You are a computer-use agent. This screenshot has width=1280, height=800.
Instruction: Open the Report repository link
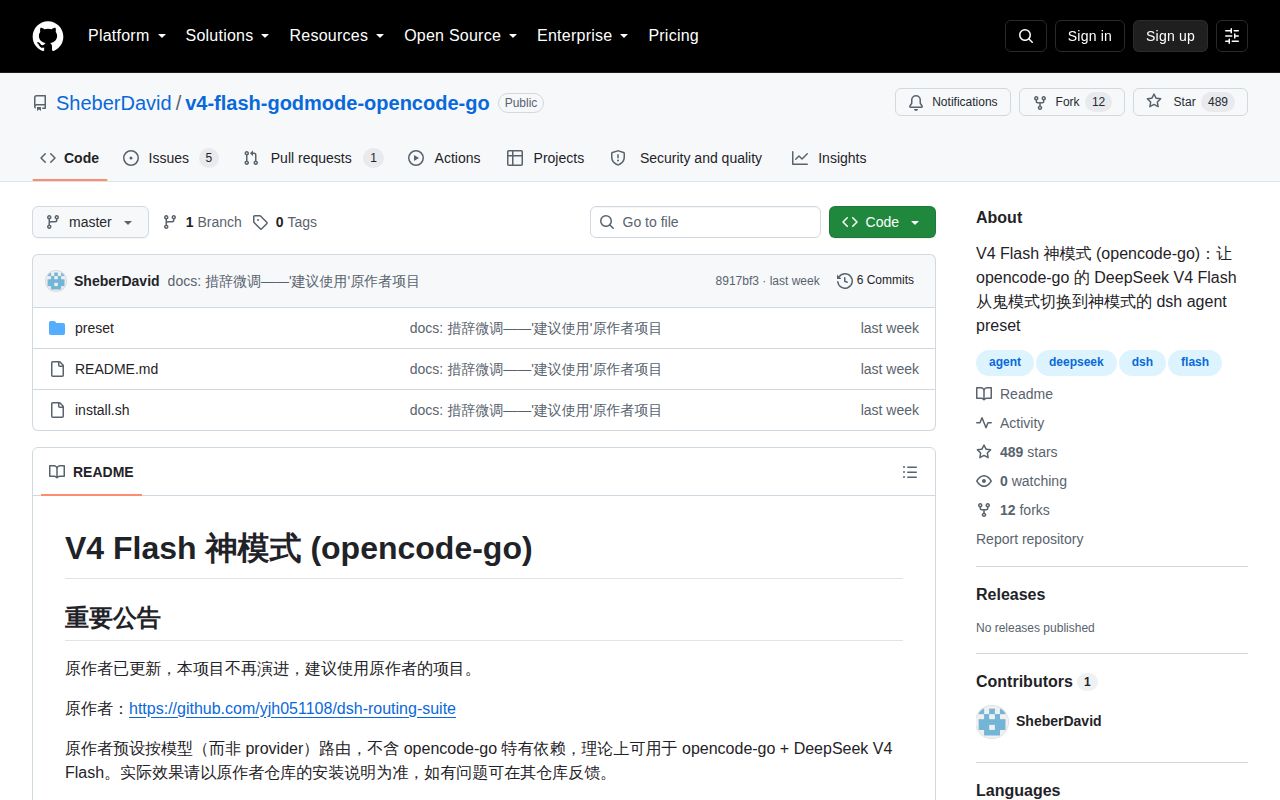(1029, 539)
